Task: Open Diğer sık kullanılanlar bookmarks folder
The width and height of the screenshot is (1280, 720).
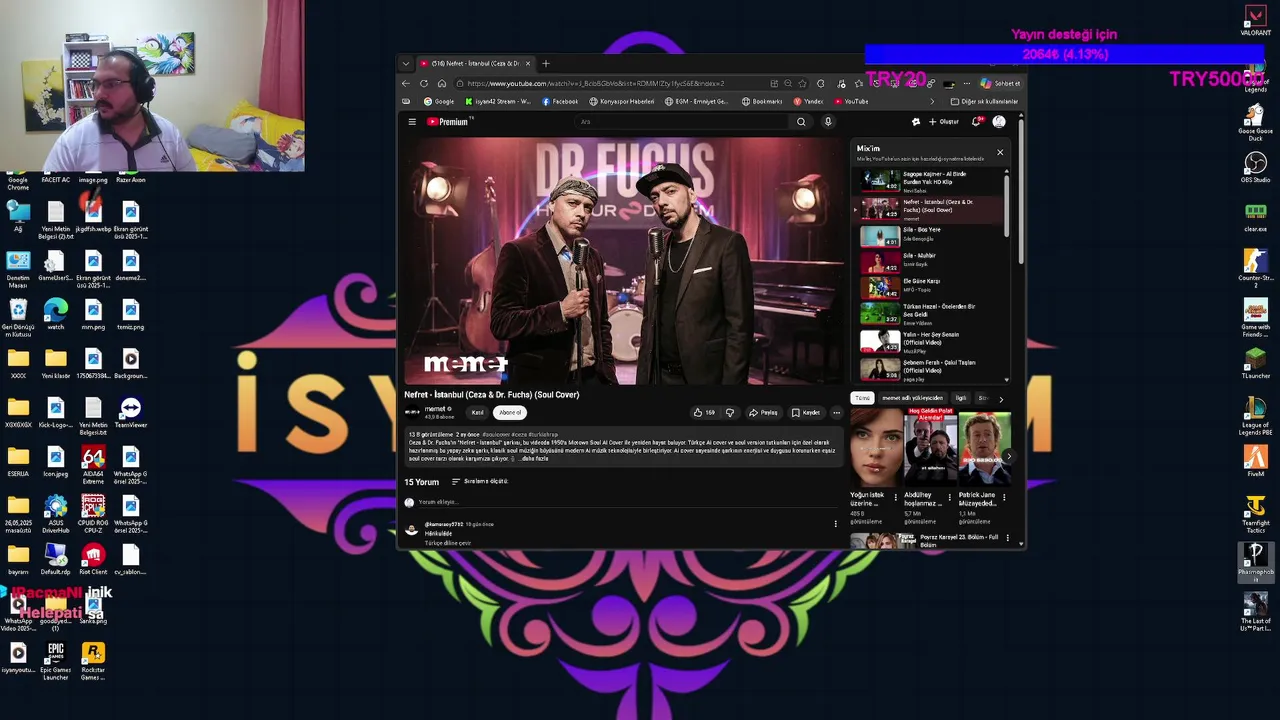Action: (x=984, y=101)
